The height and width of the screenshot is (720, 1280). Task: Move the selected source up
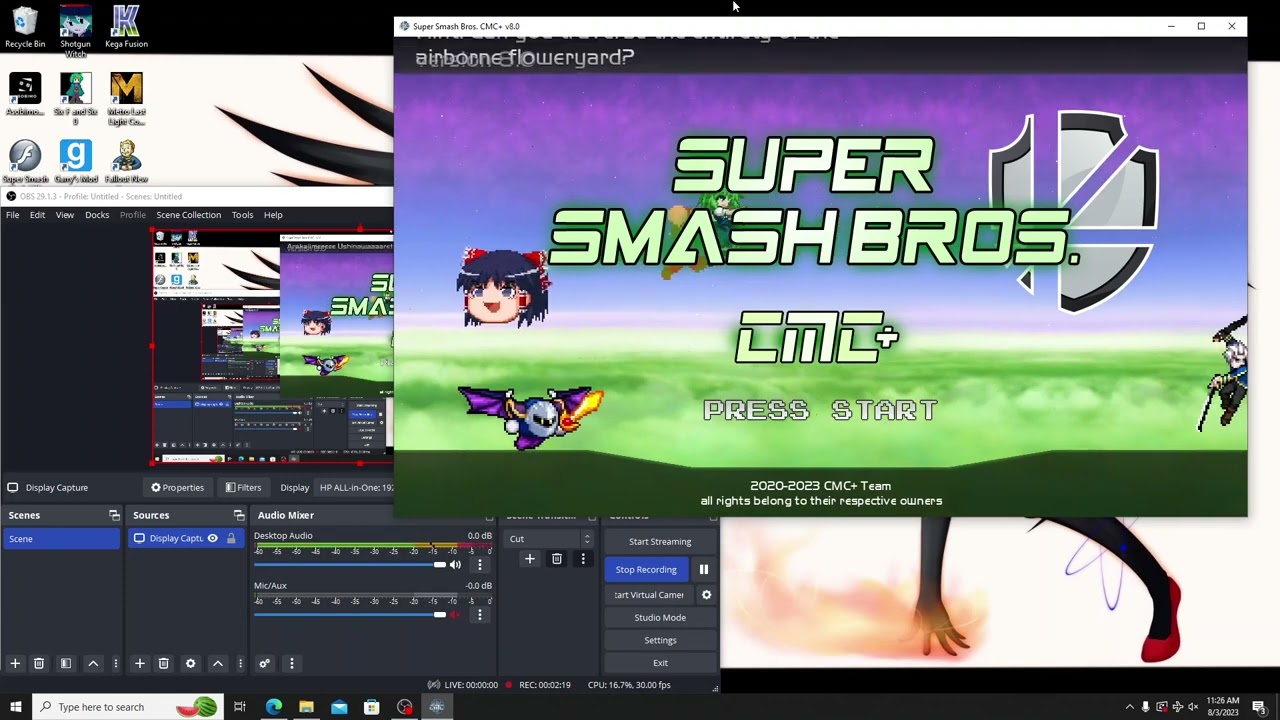click(x=217, y=663)
